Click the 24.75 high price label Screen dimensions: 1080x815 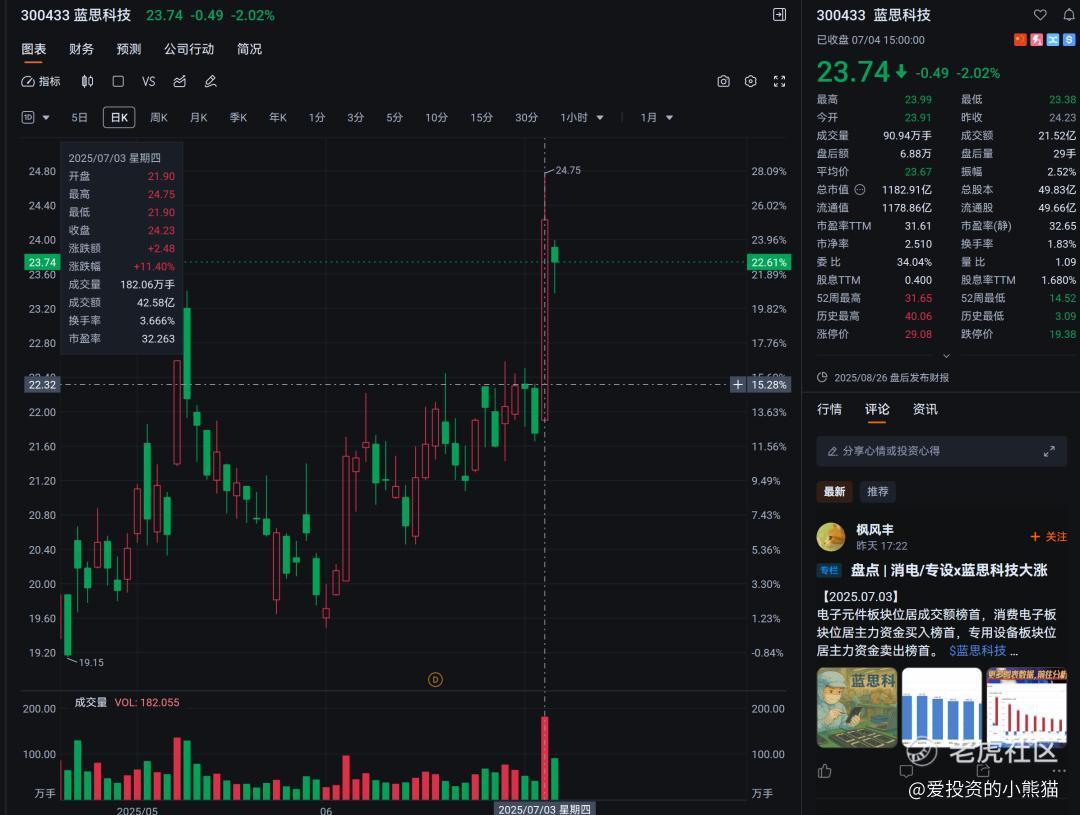568,170
